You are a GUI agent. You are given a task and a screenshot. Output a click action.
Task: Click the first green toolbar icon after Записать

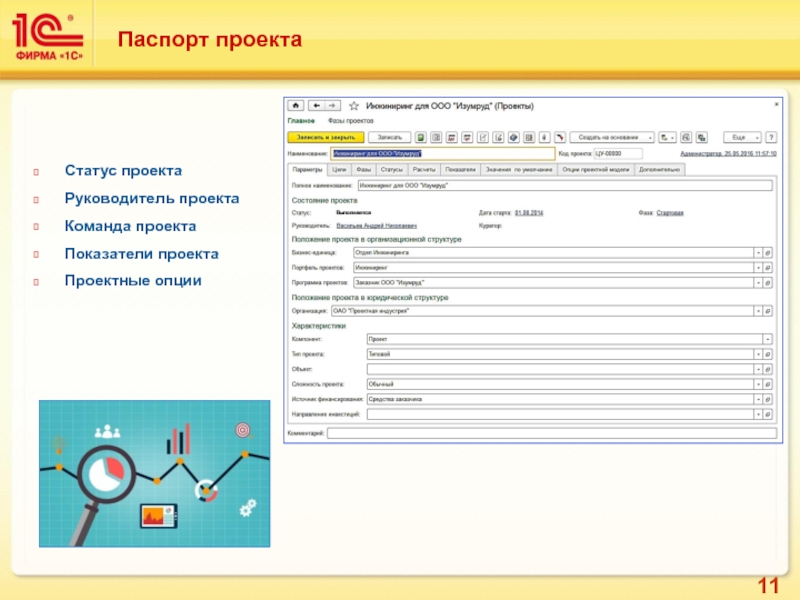click(x=422, y=137)
